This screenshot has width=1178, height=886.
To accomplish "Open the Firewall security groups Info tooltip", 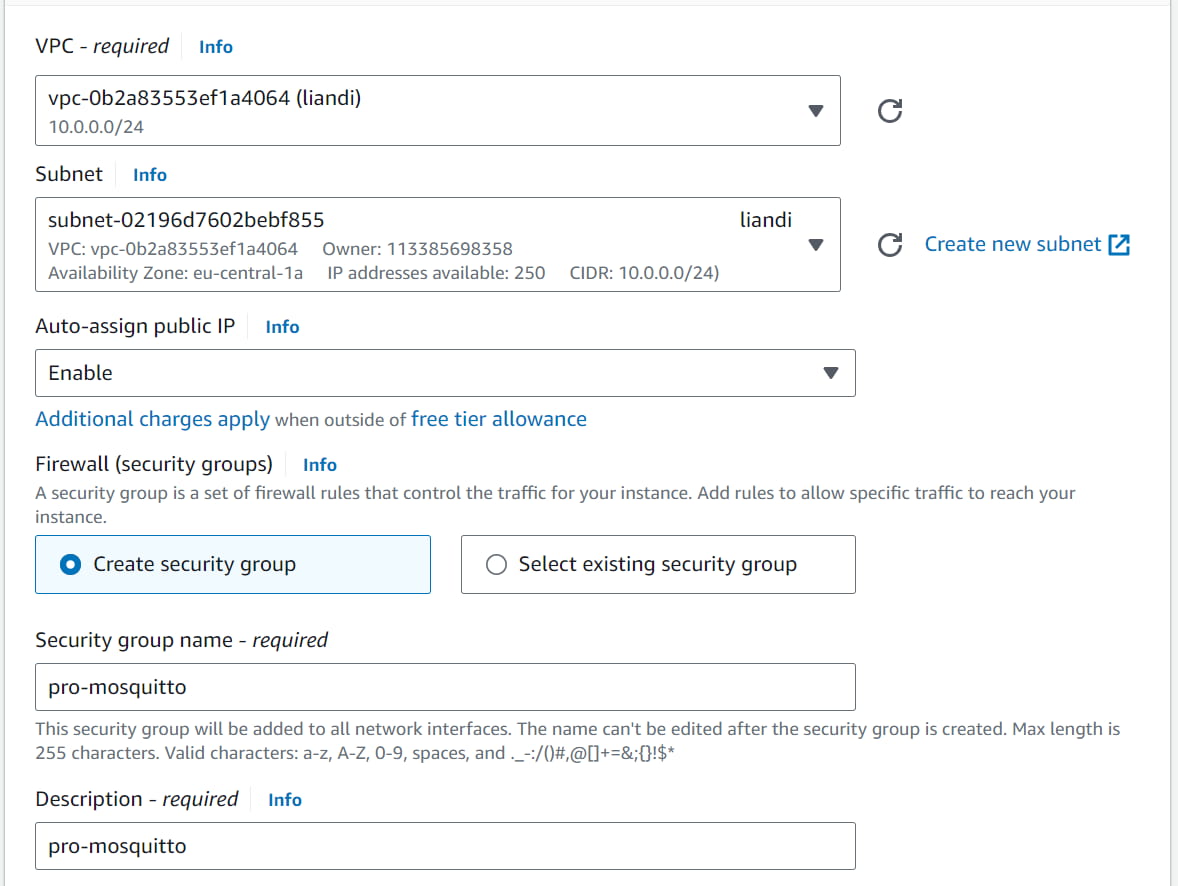I will [319, 464].
